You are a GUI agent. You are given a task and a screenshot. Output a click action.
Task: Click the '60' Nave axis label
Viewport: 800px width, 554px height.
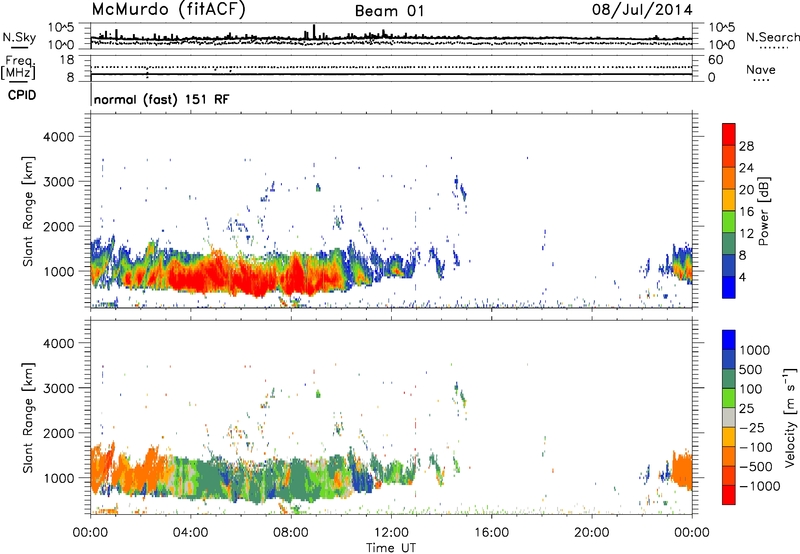tap(716, 60)
